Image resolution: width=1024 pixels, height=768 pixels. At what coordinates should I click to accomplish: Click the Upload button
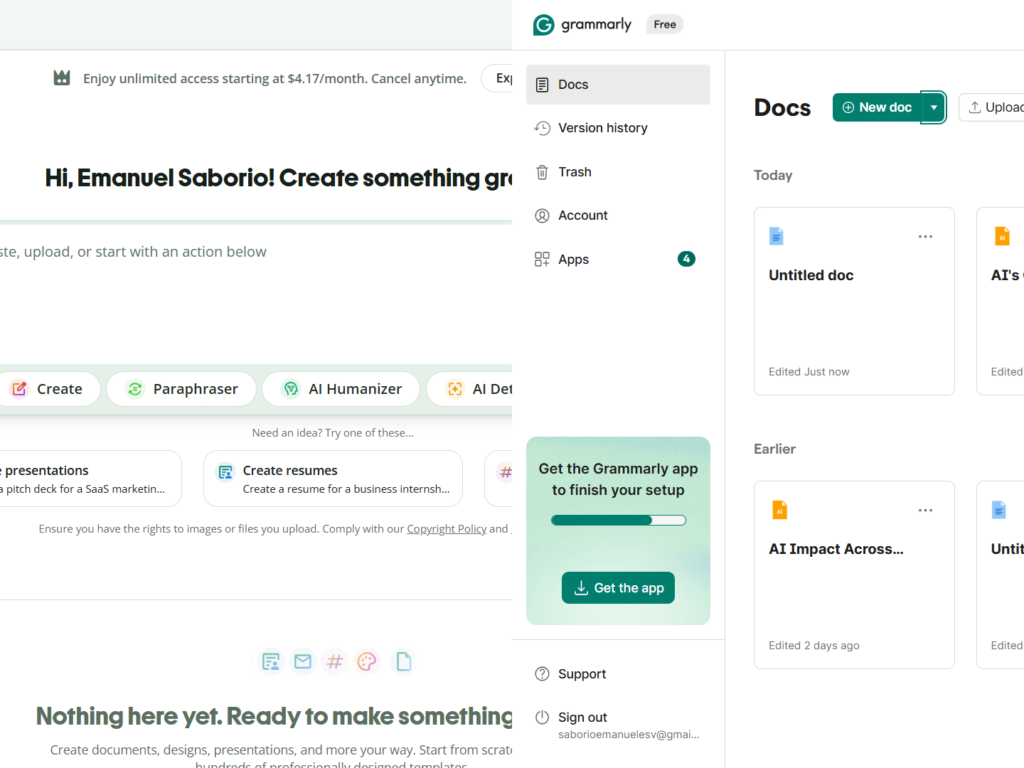click(x=993, y=107)
